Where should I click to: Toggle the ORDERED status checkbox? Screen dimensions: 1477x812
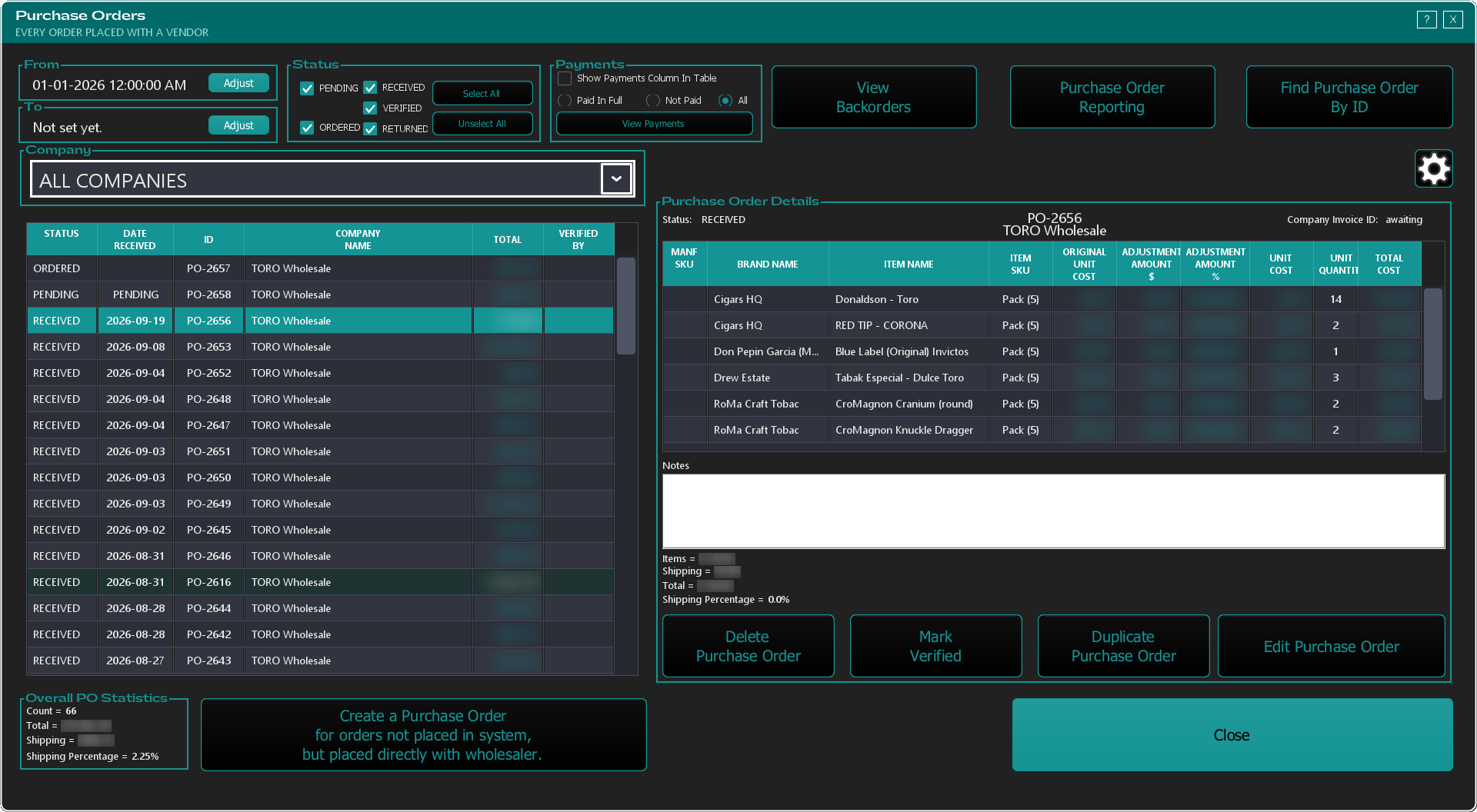pyautogui.click(x=307, y=128)
